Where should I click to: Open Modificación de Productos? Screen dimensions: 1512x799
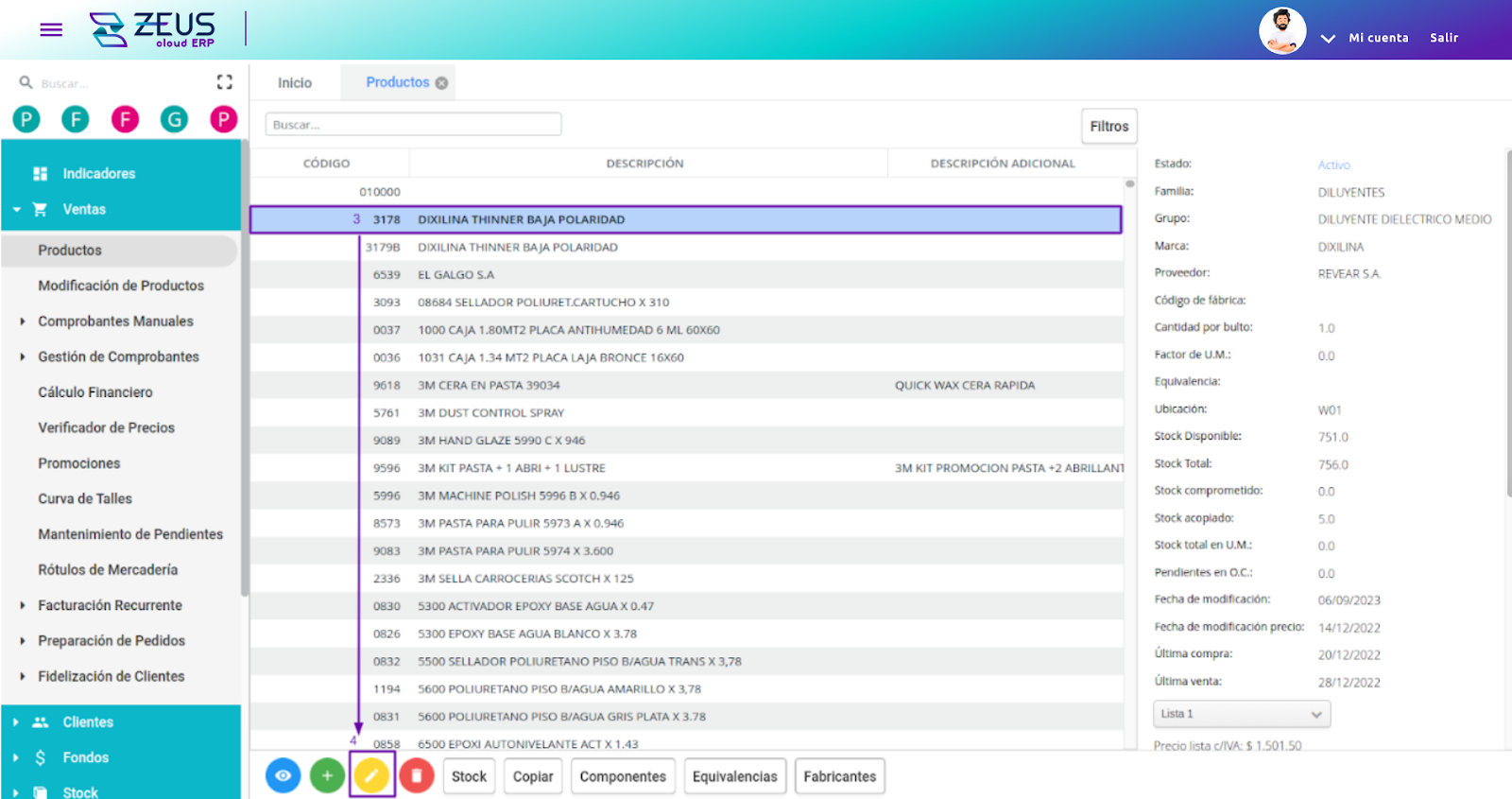(121, 286)
